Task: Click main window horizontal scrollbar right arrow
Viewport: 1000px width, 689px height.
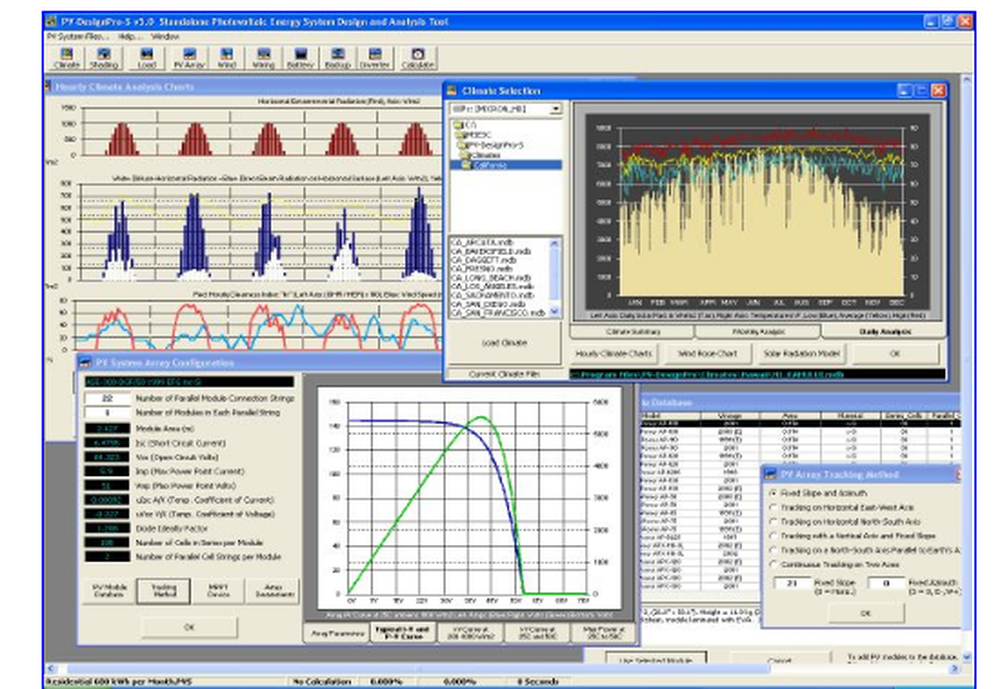Action: coord(955,669)
